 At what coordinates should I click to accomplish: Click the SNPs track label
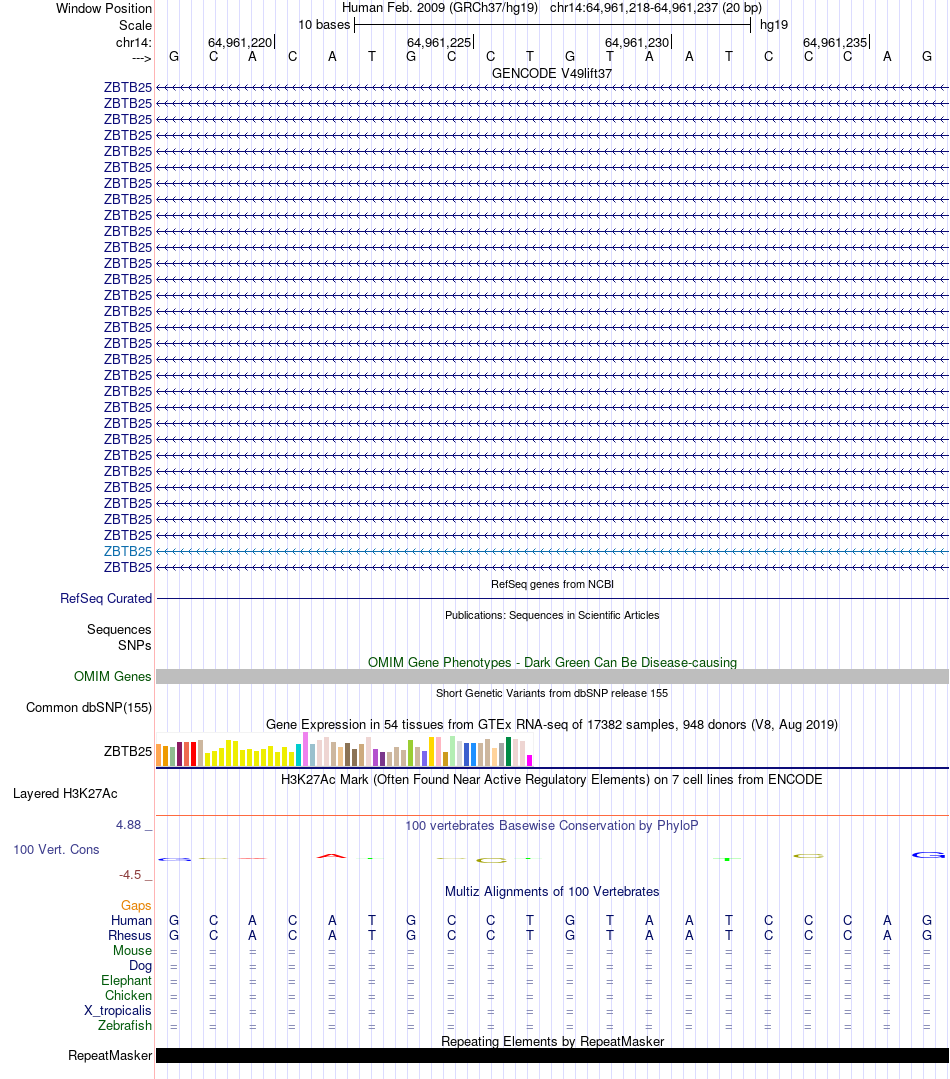[x=135, y=645]
